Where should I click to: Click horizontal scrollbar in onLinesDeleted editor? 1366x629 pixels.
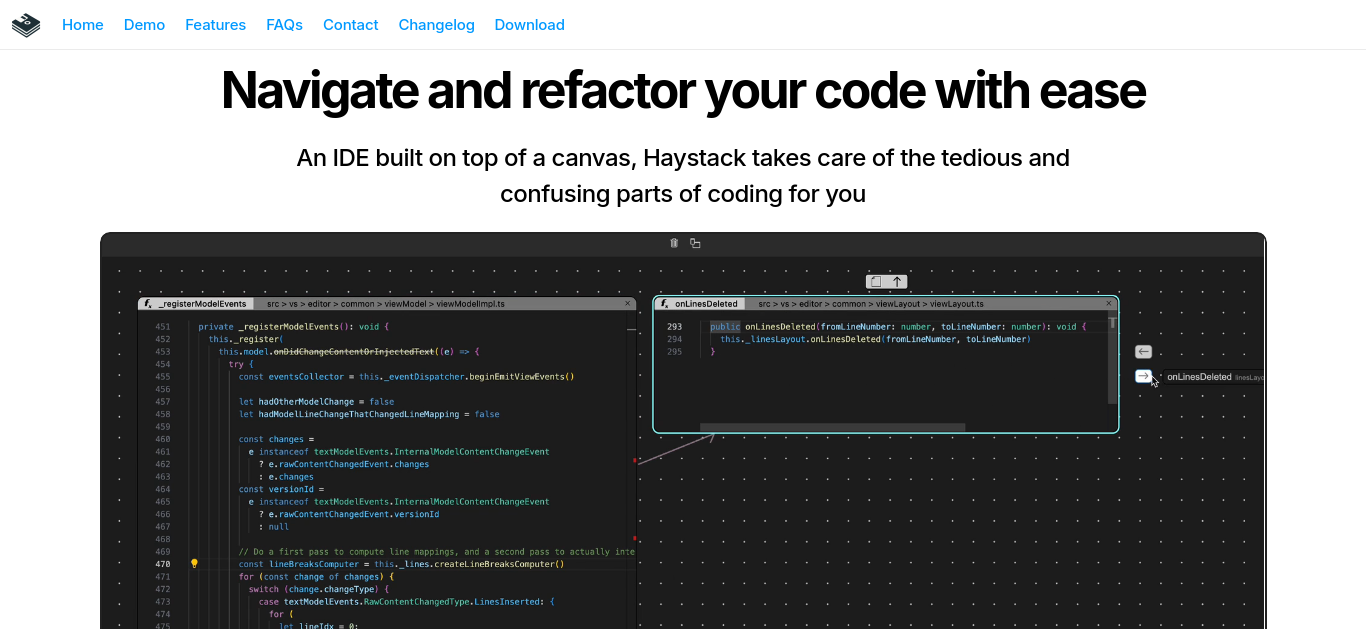pyautogui.click(x=832, y=427)
